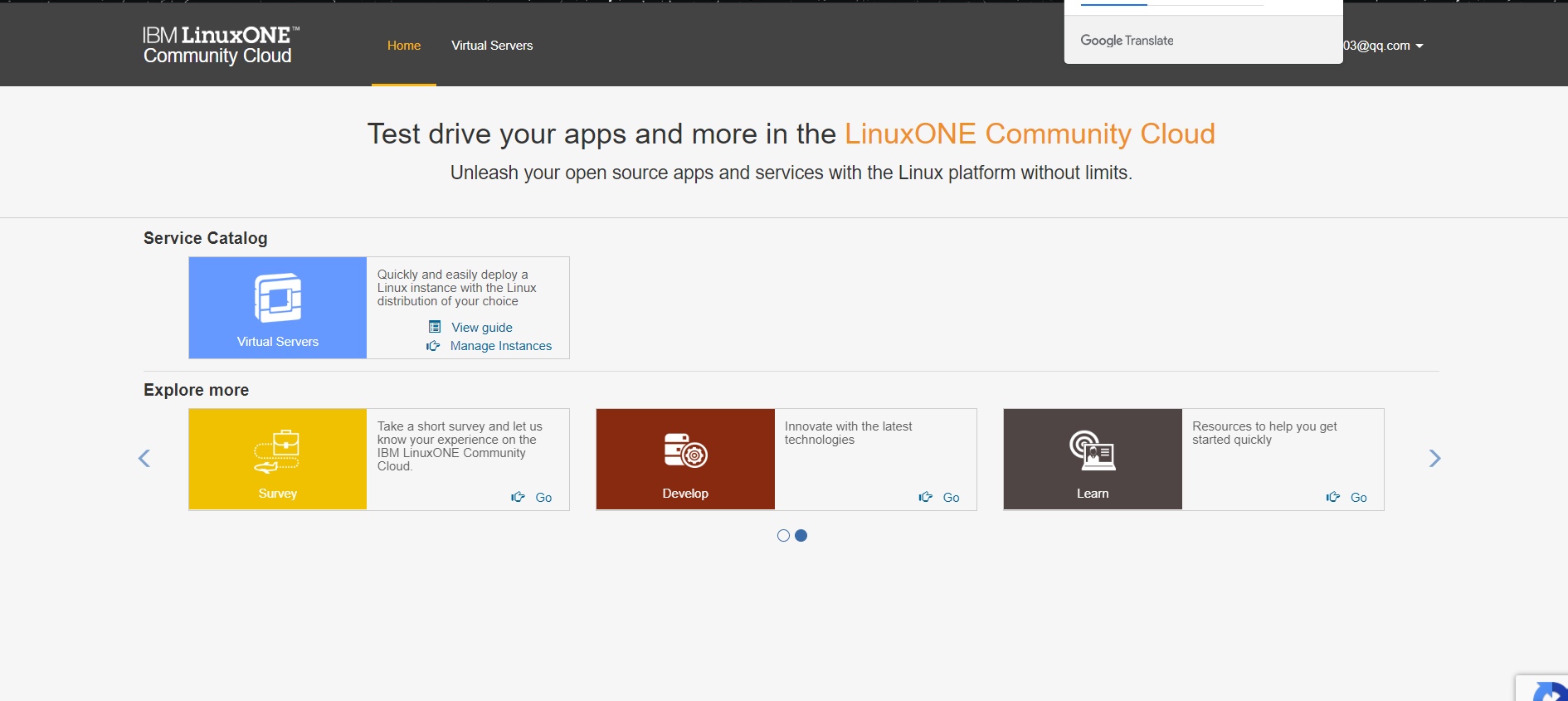This screenshot has width=1568, height=701.
Task: Show previous carousel items with left arrow
Action: click(144, 459)
